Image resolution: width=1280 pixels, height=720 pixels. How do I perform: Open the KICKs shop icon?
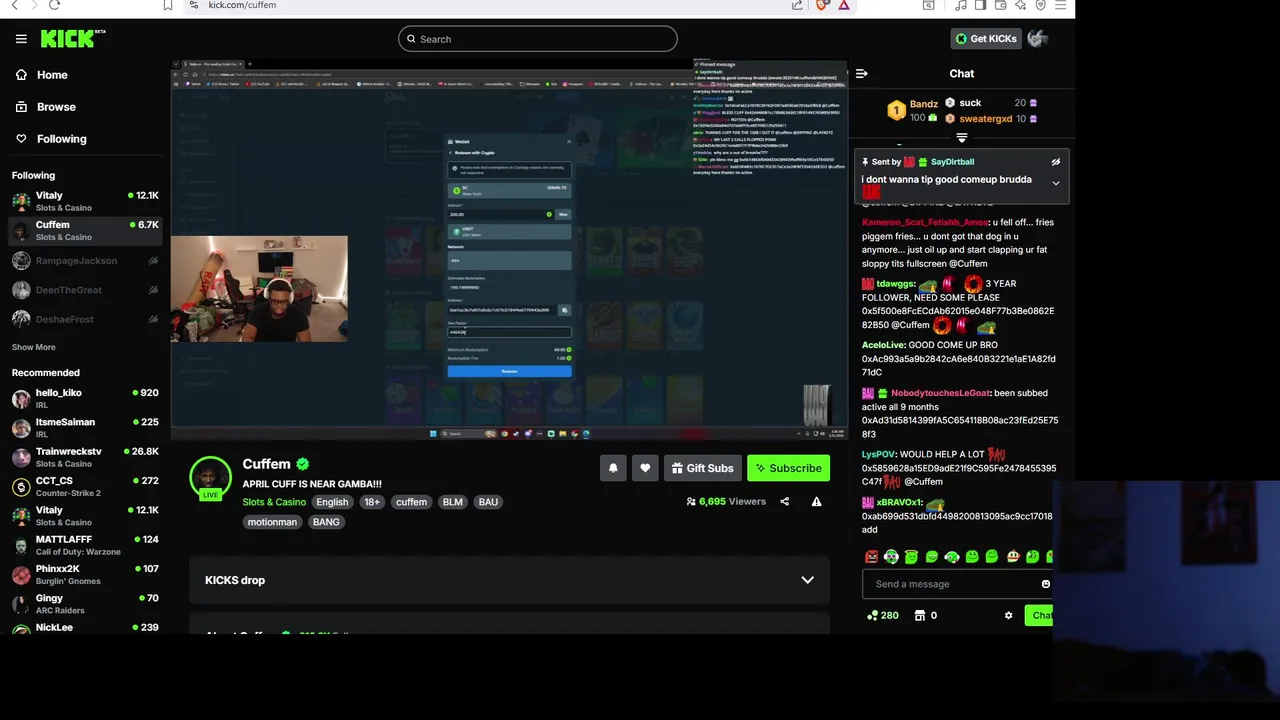tap(920, 616)
